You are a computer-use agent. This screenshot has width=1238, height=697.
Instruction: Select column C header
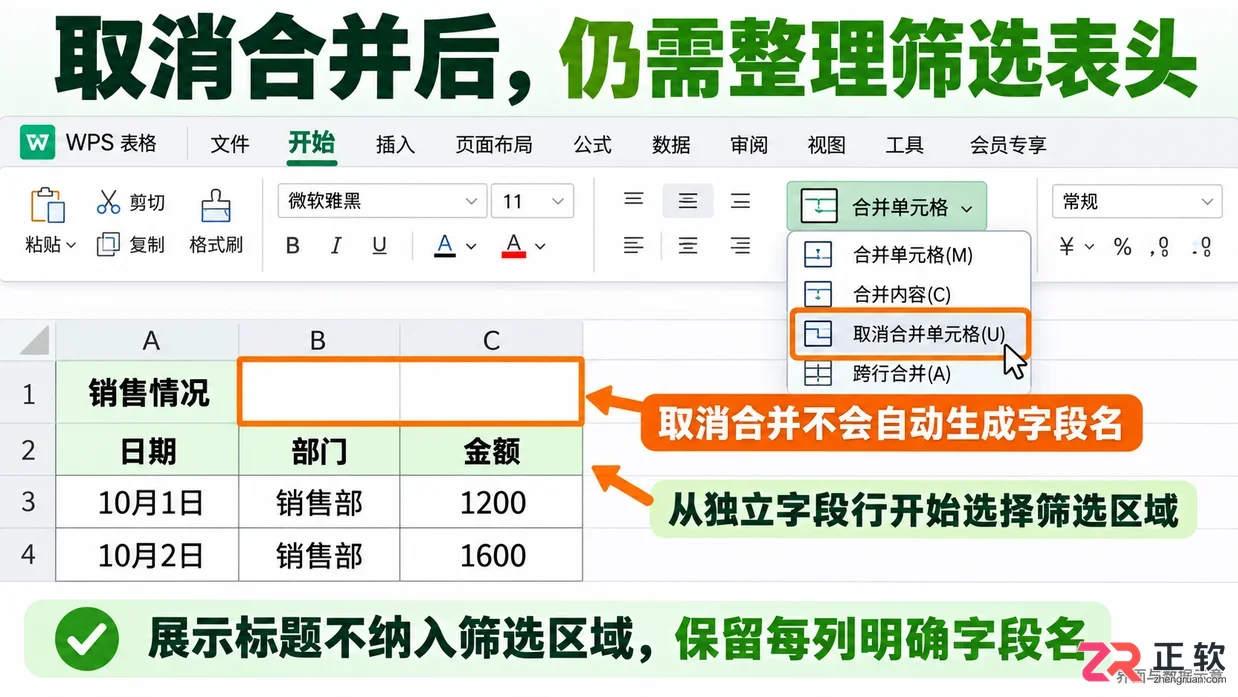491,340
